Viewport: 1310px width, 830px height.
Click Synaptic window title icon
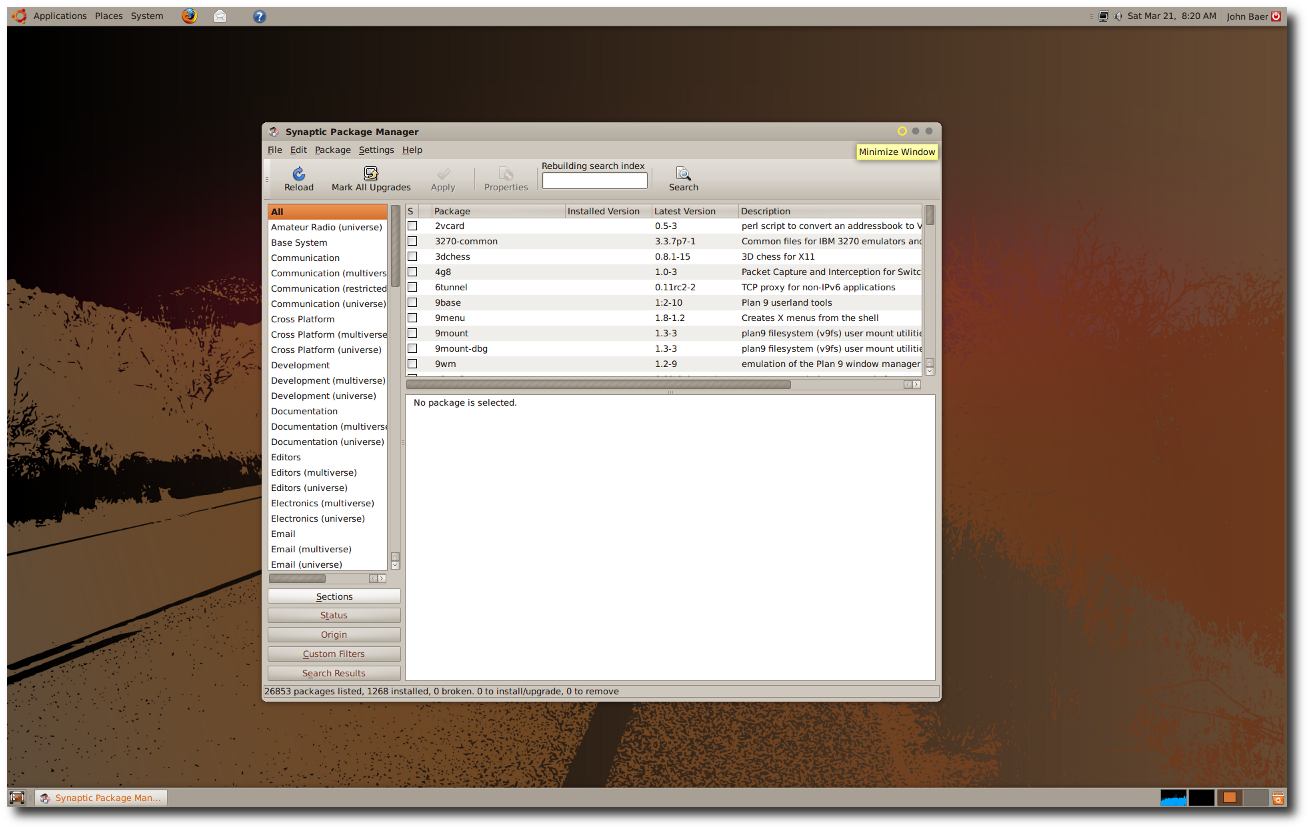point(273,131)
